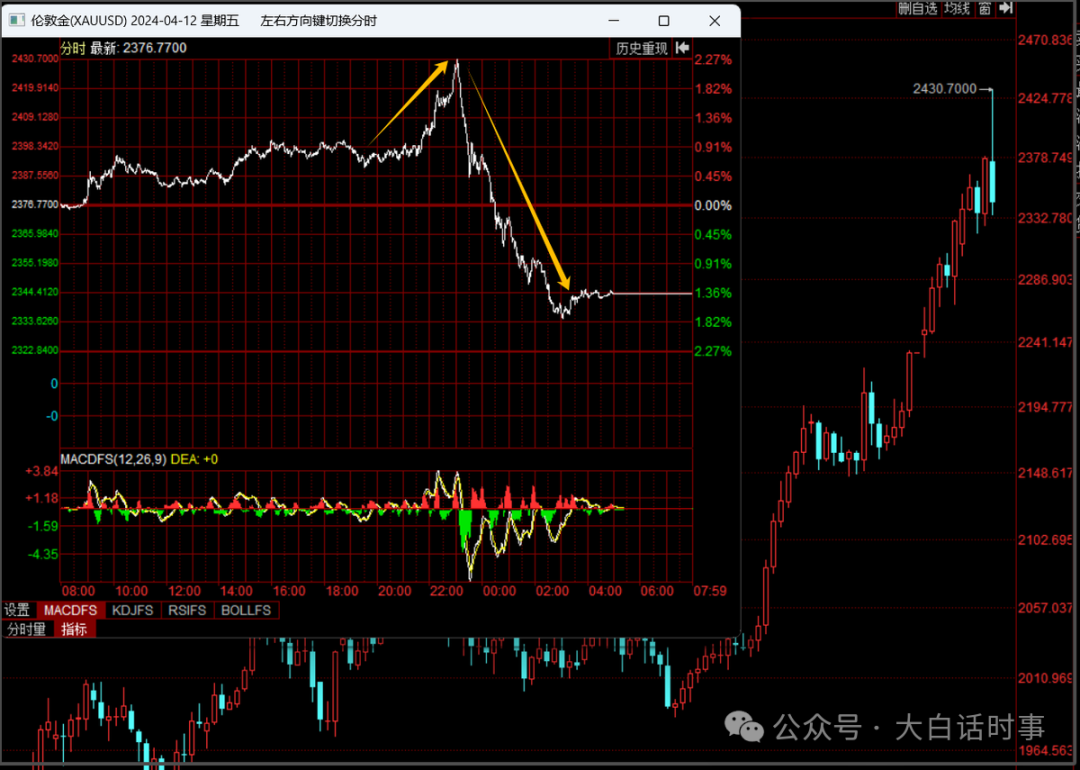Select the BOLLFS indicator tab
1080x770 pixels.
click(x=244, y=610)
